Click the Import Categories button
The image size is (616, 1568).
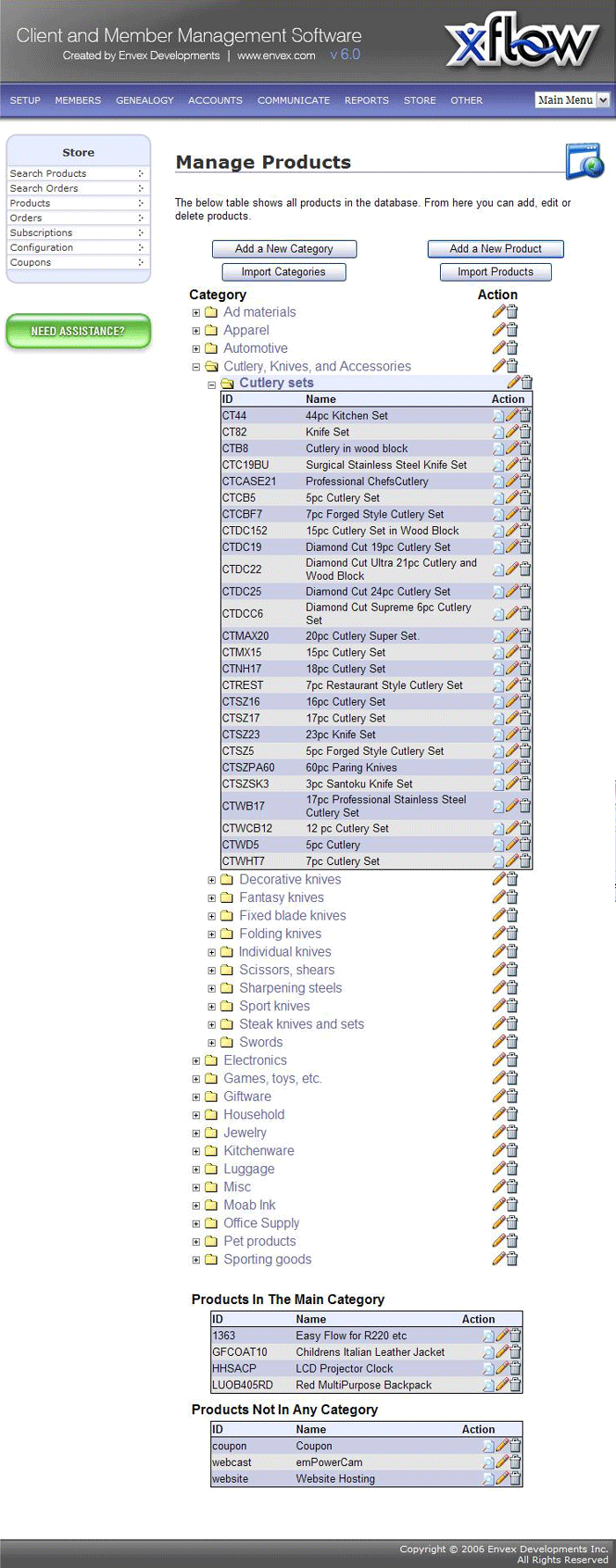click(283, 272)
